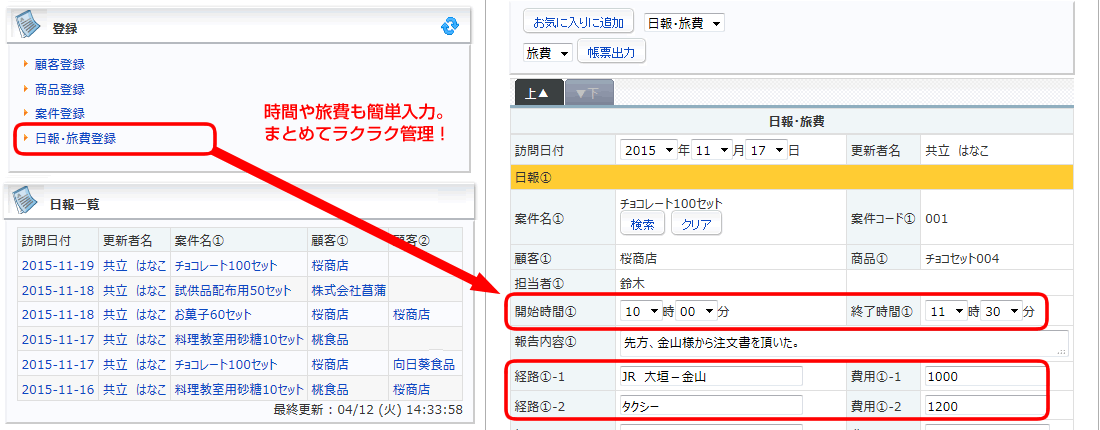Click the お気に入りに追加 button

tap(579, 22)
